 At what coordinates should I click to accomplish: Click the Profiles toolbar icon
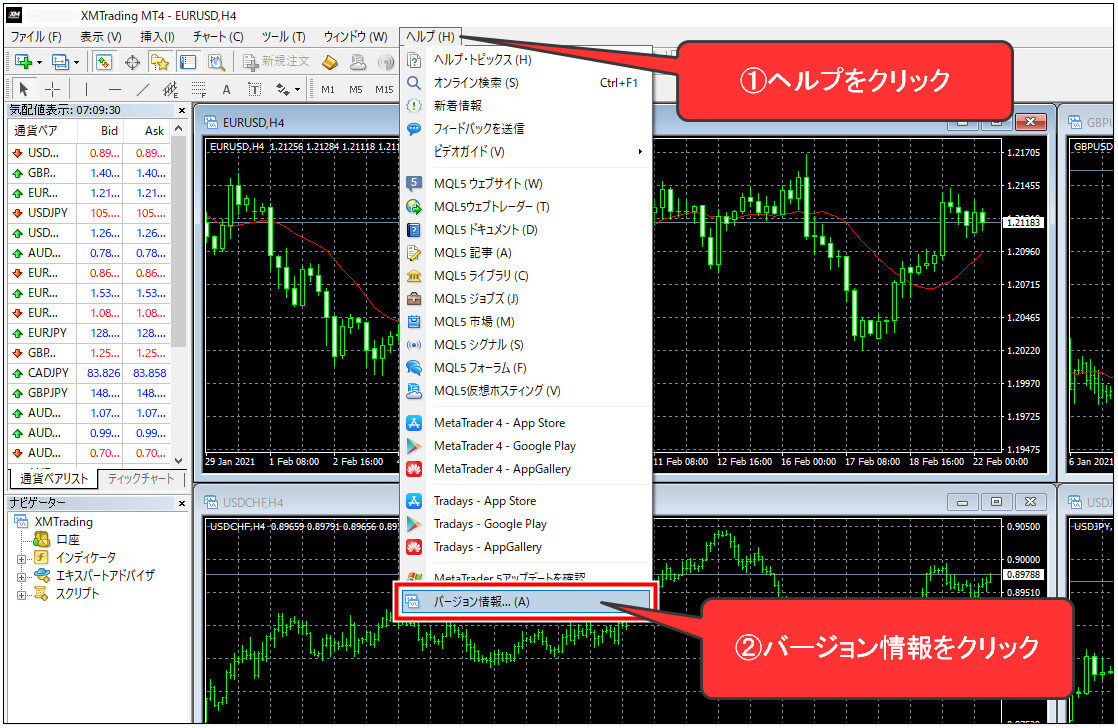61,62
